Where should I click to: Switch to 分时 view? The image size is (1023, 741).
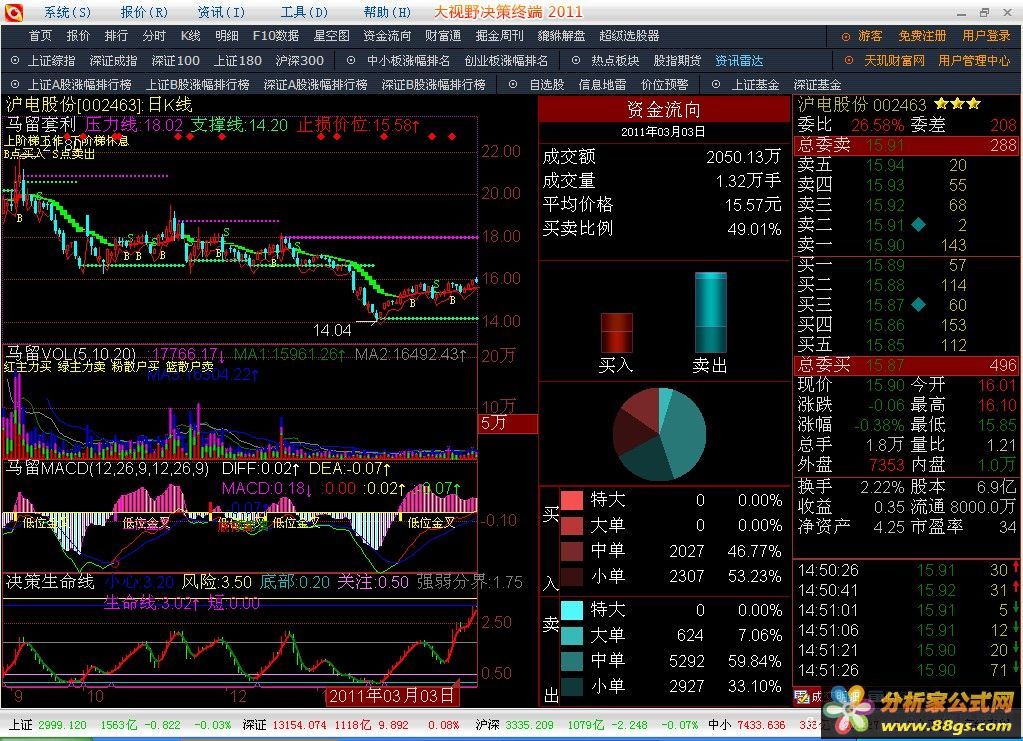point(154,37)
